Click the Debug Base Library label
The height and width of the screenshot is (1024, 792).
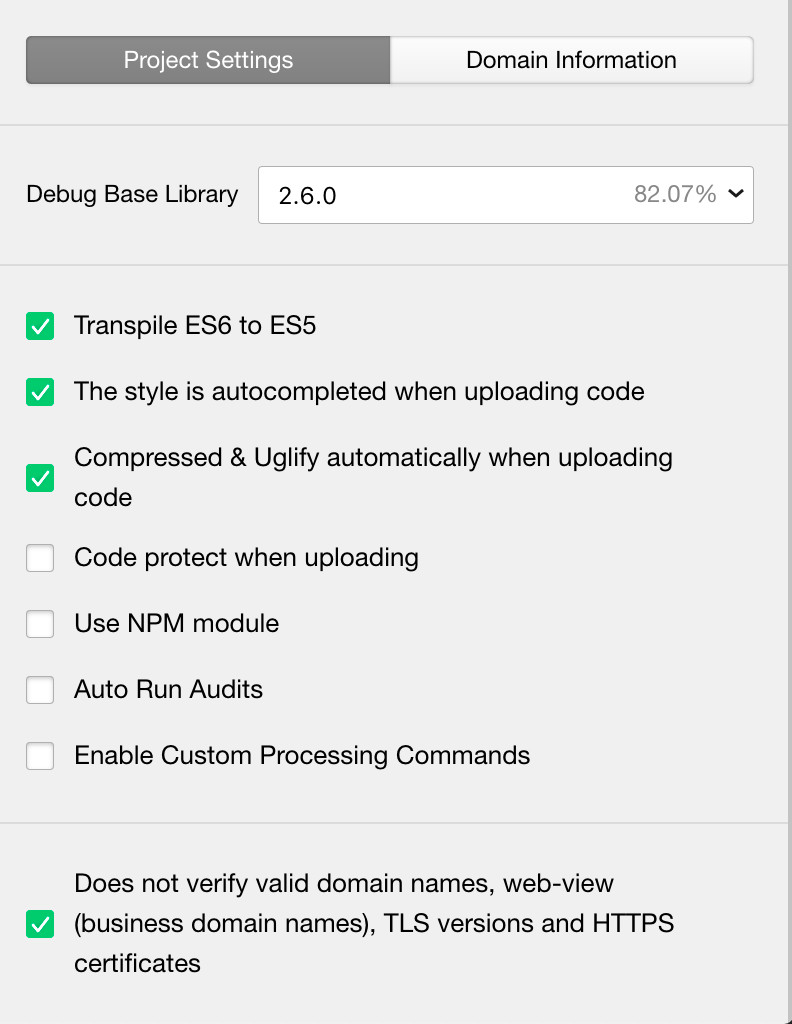pos(132,195)
